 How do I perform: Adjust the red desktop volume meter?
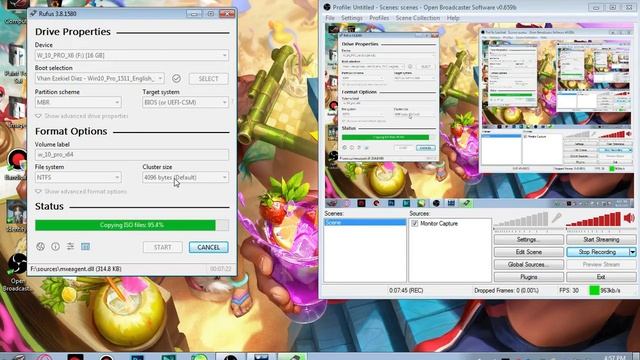pyautogui.click(x=593, y=219)
